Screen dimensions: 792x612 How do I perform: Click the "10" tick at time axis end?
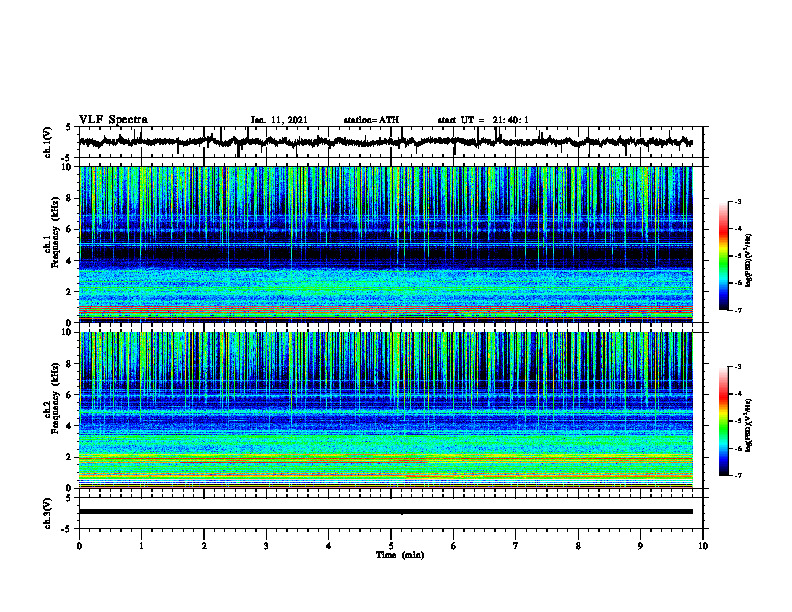pyautogui.click(x=703, y=546)
